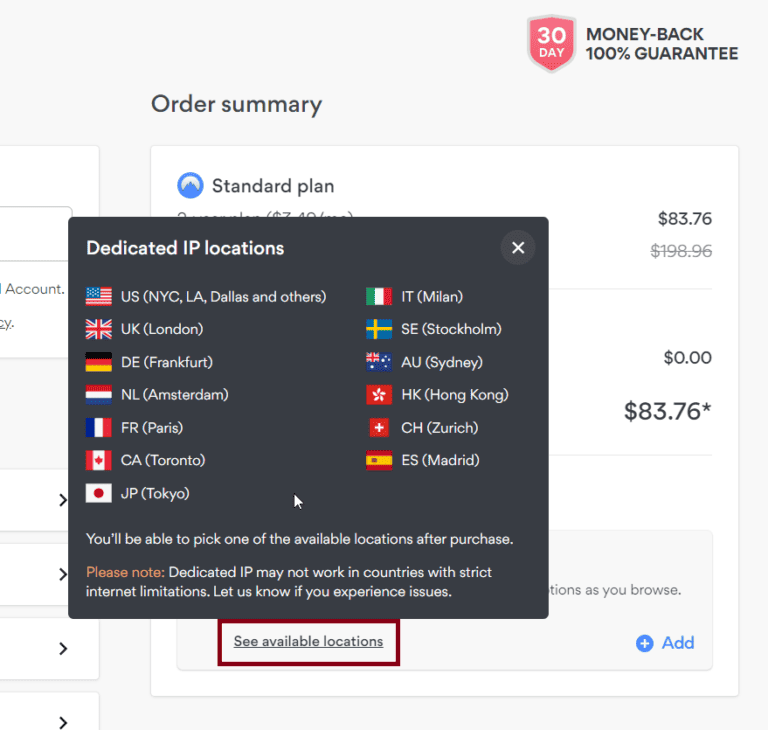
Task: Click the United States flag icon
Action: [99, 296]
